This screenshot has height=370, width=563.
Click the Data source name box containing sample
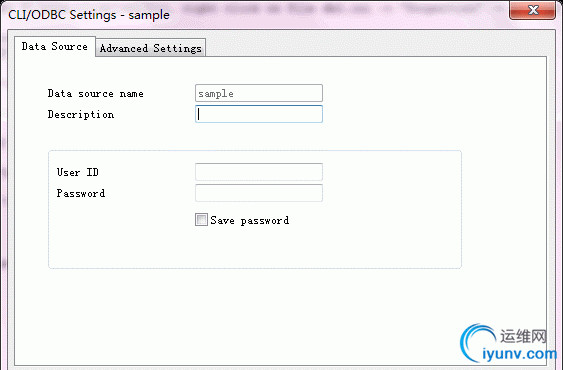[x=259, y=93]
